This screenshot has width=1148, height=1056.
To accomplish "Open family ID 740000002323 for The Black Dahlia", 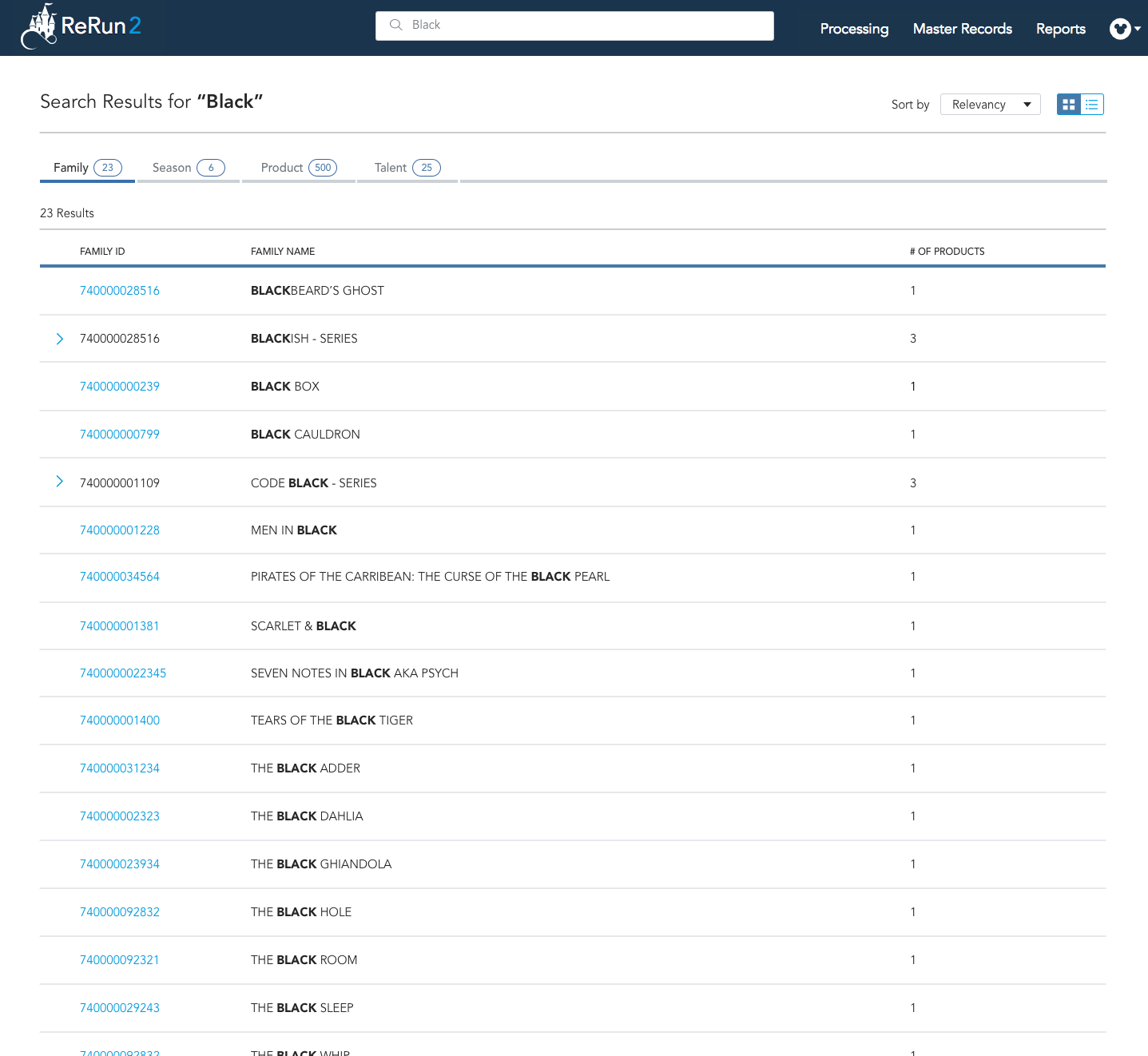I will tap(120, 816).
